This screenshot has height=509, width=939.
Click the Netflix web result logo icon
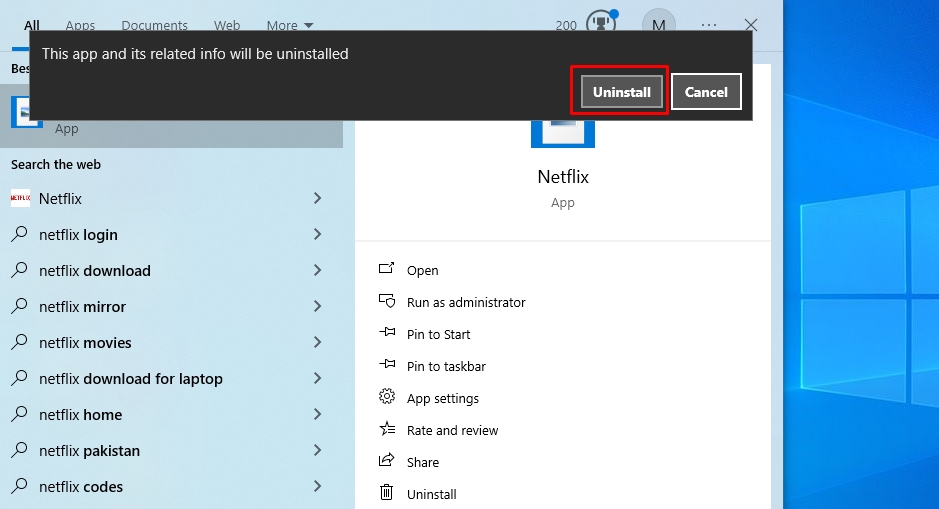coord(20,198)
